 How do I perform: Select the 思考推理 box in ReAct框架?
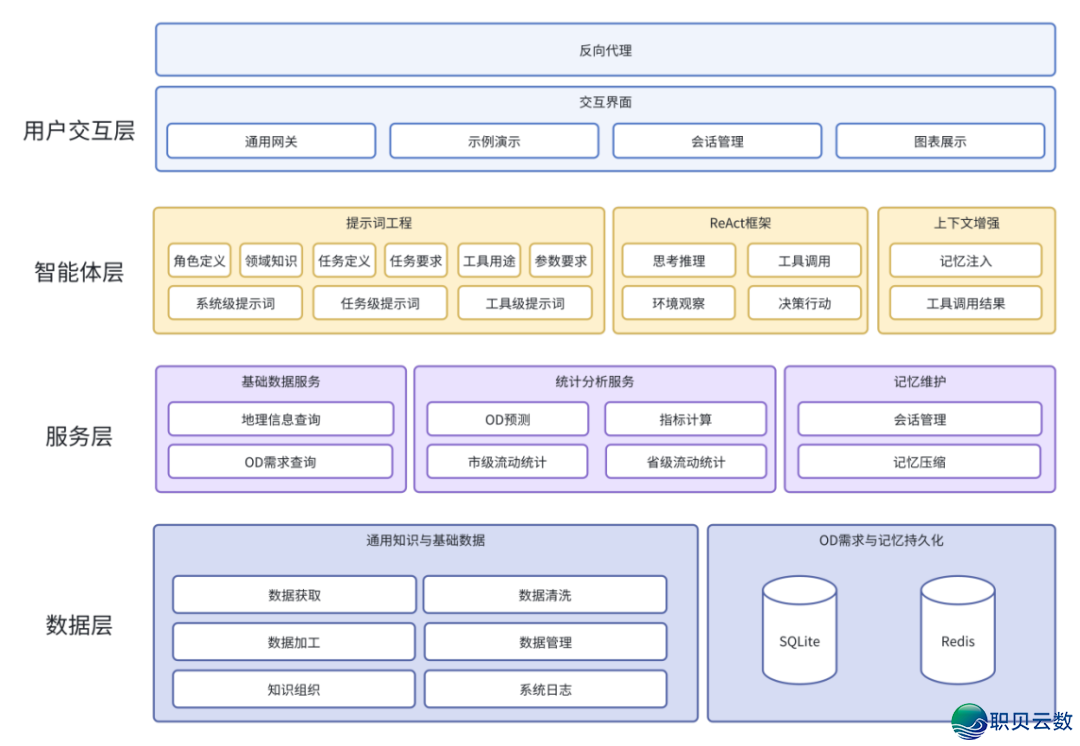coord(679,261)
